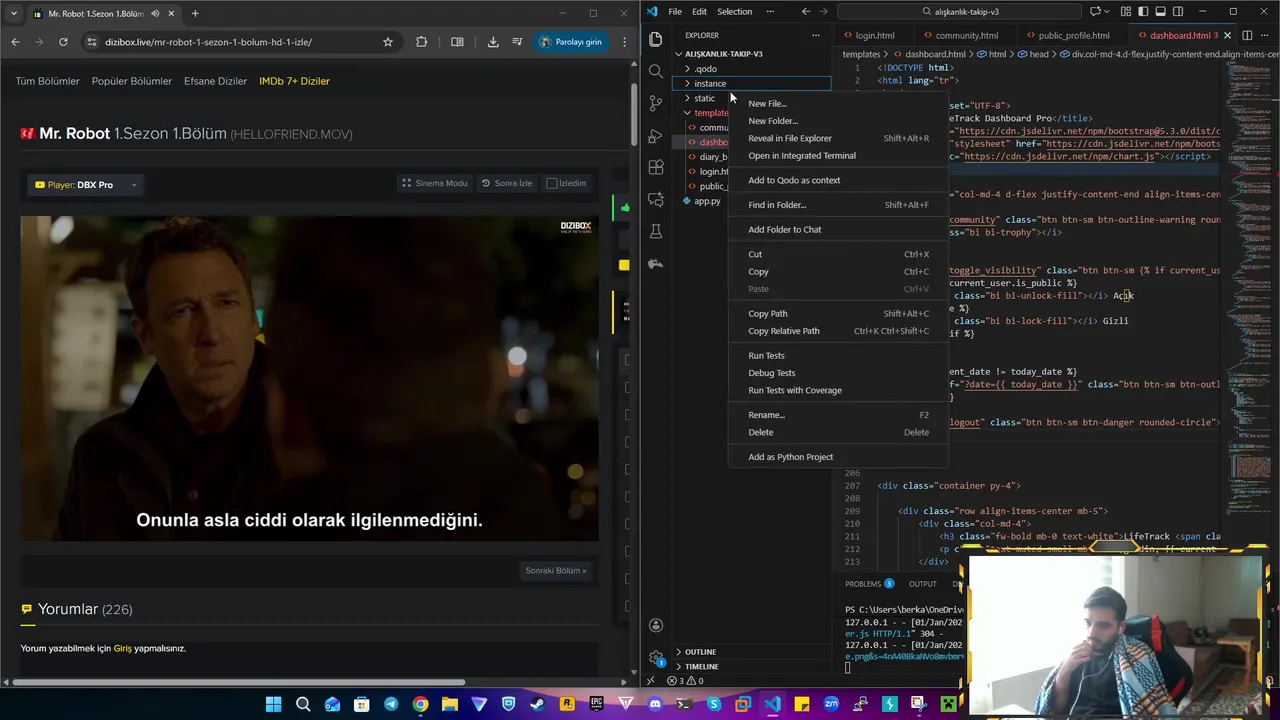This screenshot has width=1280, height=720.
Task: Open IMDb 7+ Diziler link
Action: tap(294, 81)
